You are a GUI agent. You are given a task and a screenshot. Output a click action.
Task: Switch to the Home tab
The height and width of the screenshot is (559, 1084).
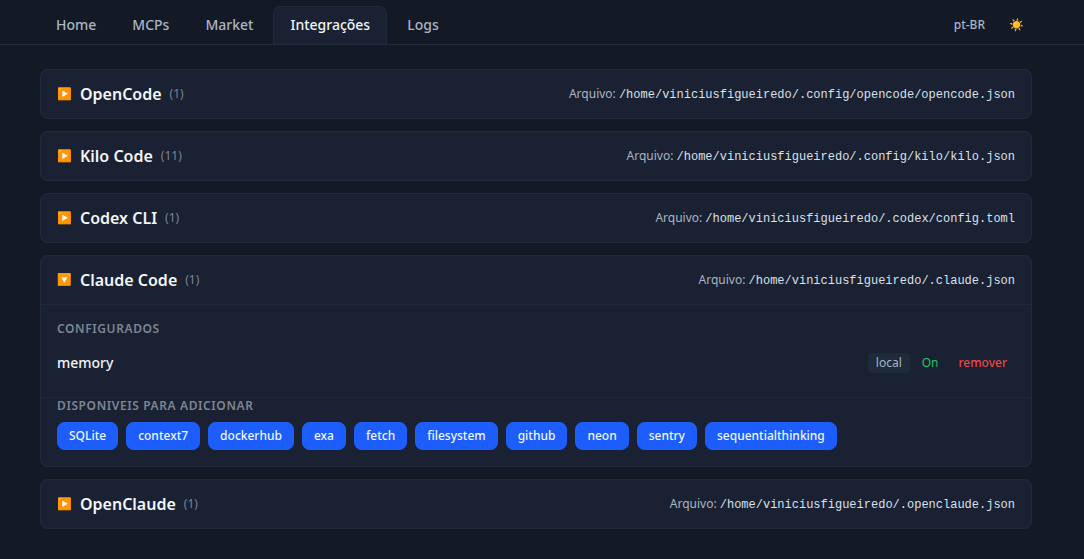(x=76, y=26)
